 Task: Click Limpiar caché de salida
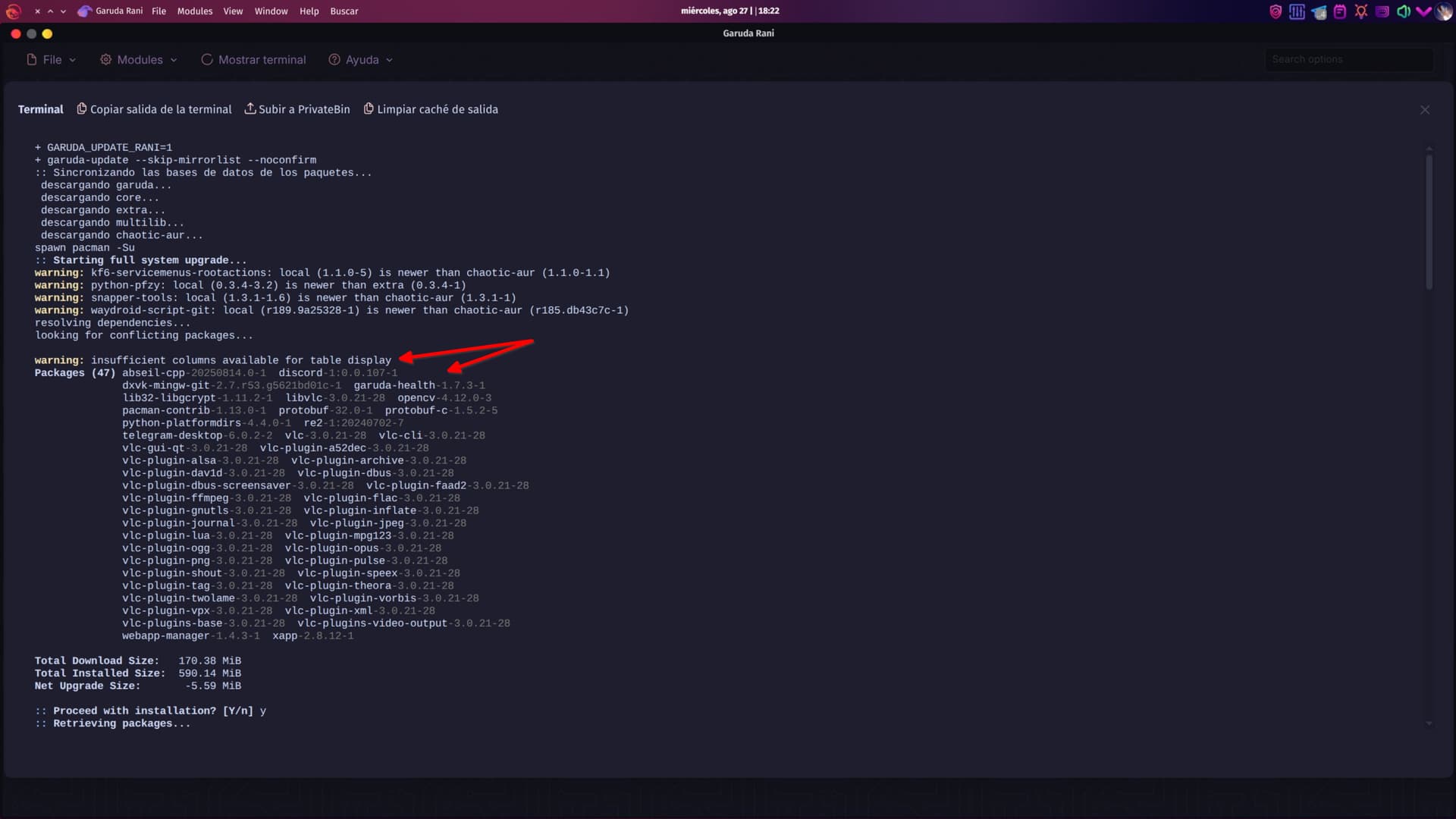[x=431, y=109]
